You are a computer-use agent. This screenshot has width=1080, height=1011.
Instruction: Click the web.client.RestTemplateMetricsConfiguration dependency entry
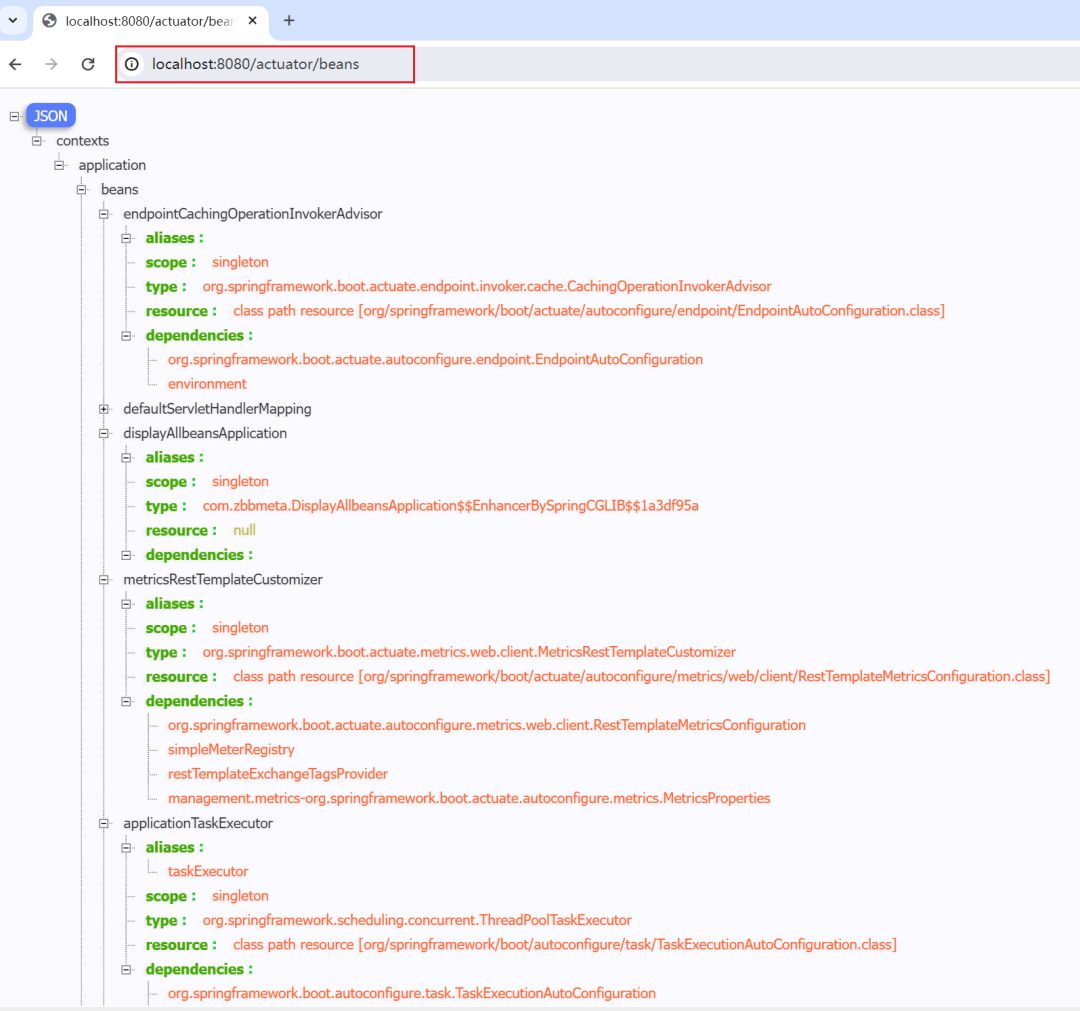487,725
